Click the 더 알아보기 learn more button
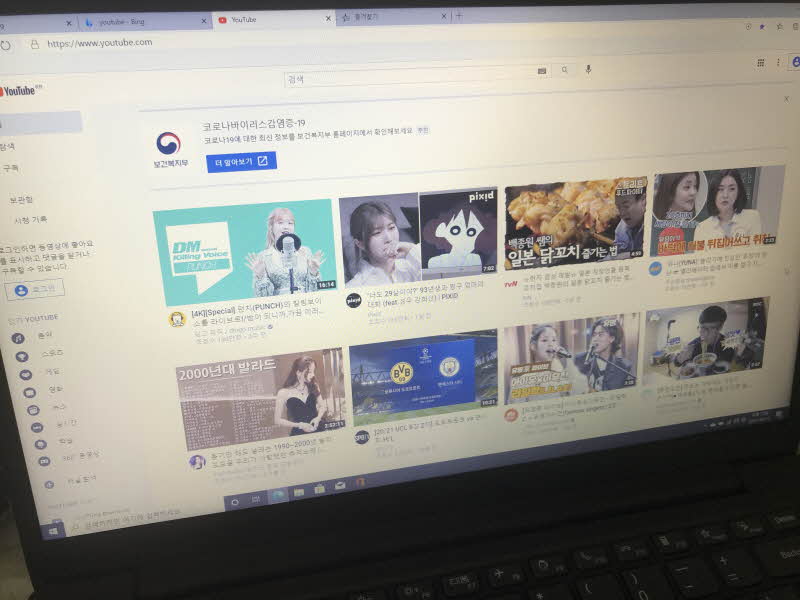This screenshot has width=800, height=600. coord(241,162)
